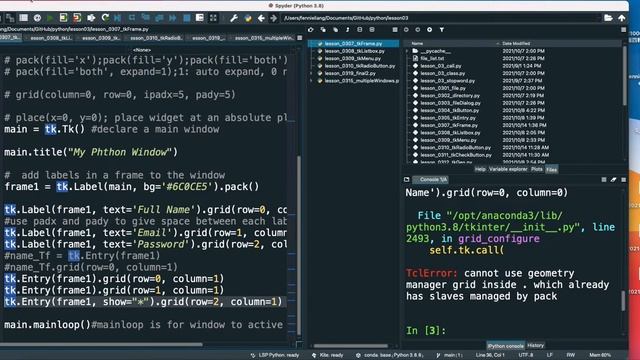This screenshot has height=360, width=640.
Task: Switch to the Files pane tab
Action: click(x=551, y=170)
